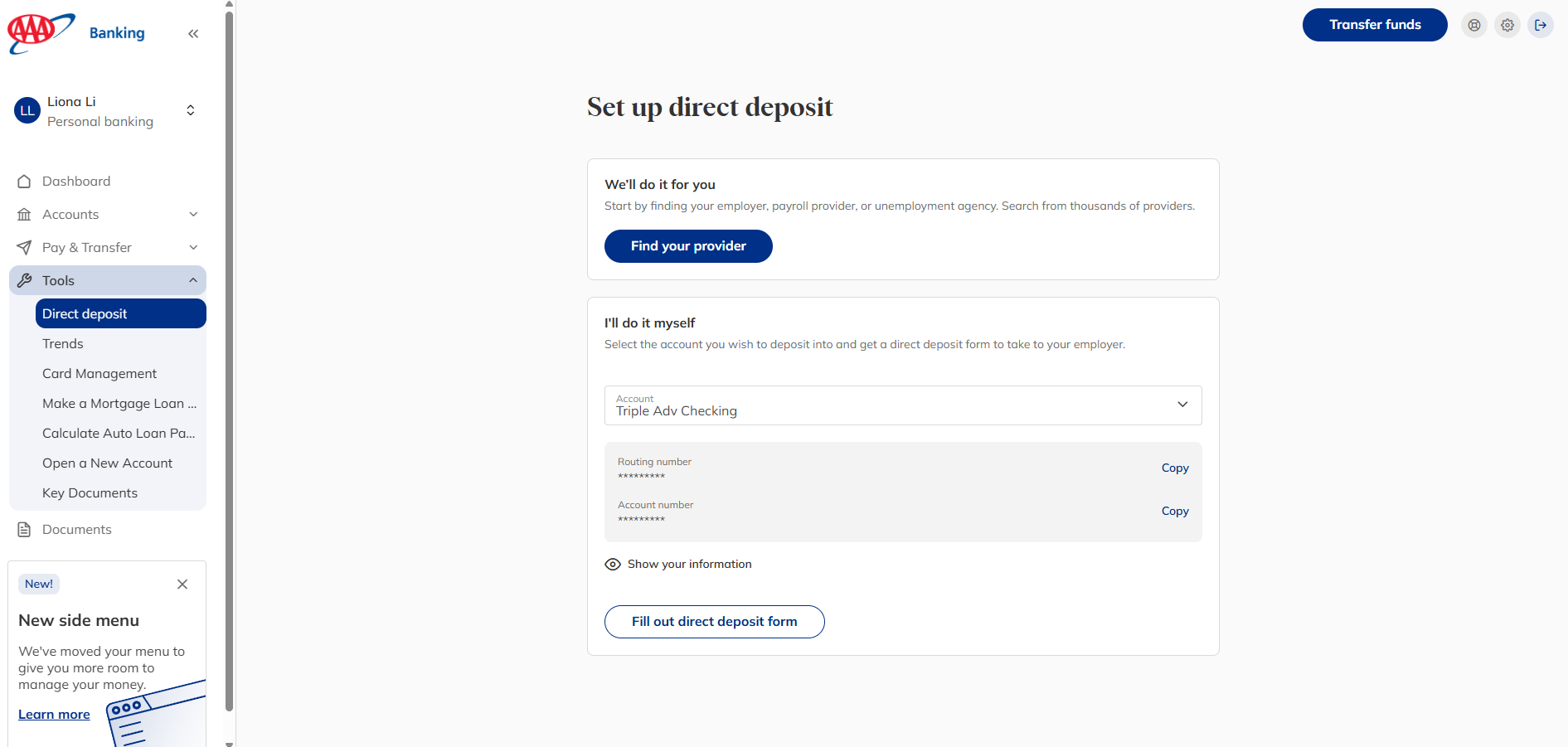
Task: Click the Transfer funds button
Action: click(x=1375, y=25)
